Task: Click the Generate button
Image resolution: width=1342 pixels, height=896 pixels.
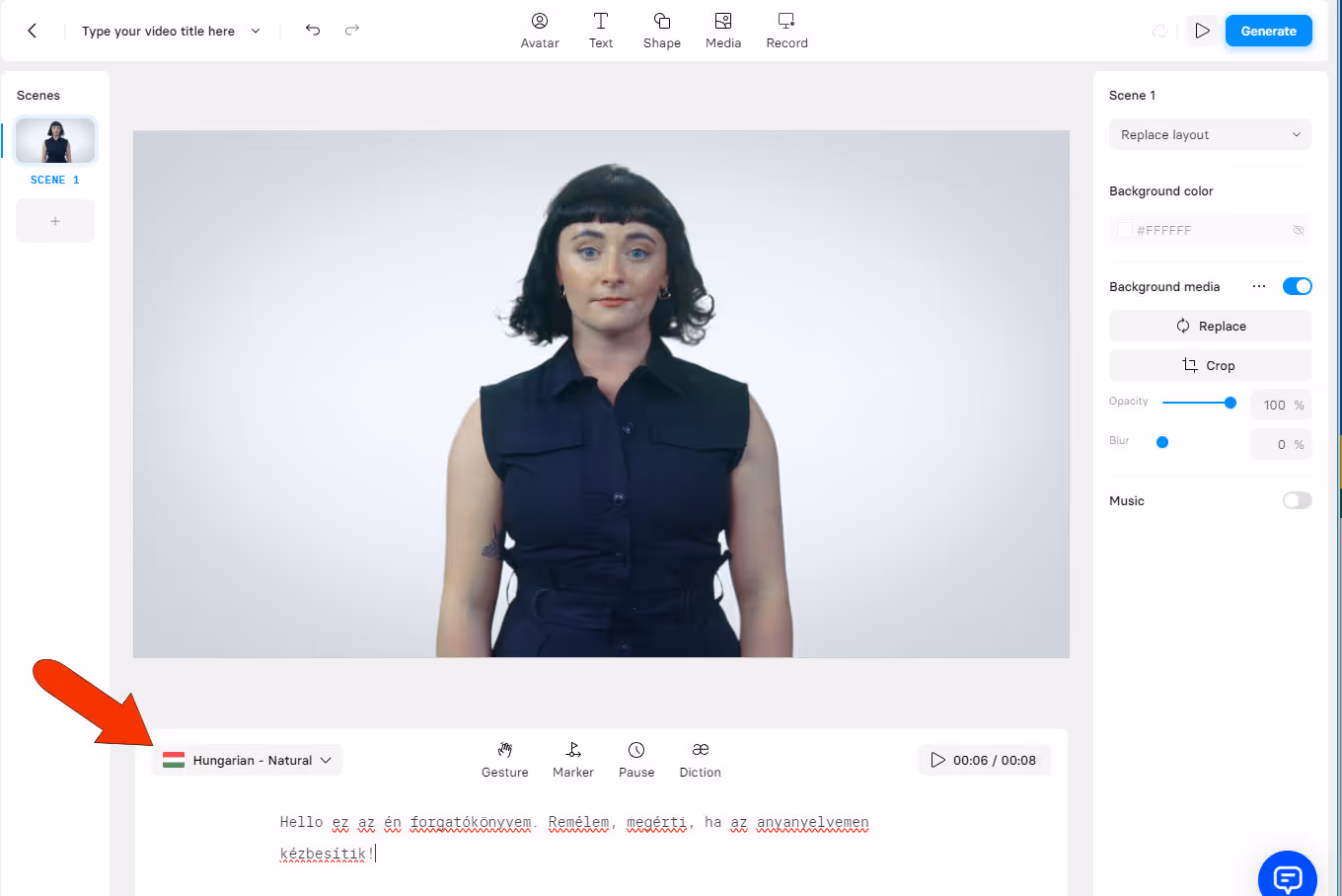Action: tap(1268, 31)
